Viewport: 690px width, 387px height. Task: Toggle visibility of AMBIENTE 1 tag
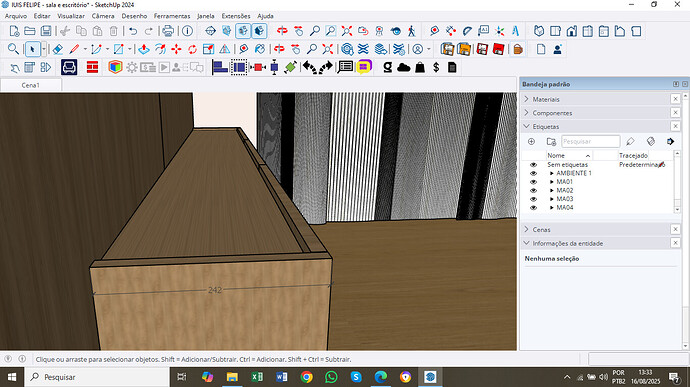pos(533,173)
